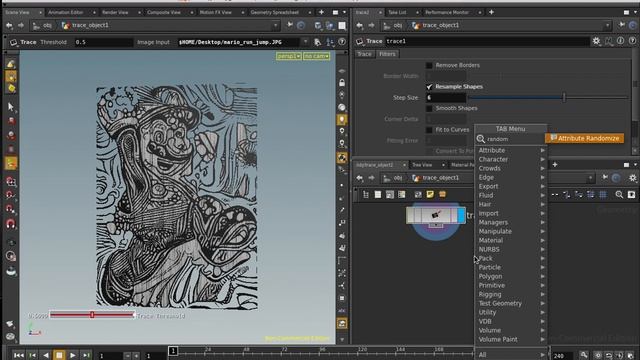Switch to Animation Editor tab
This screenshot has width=640, height=360.
point(65,12)
